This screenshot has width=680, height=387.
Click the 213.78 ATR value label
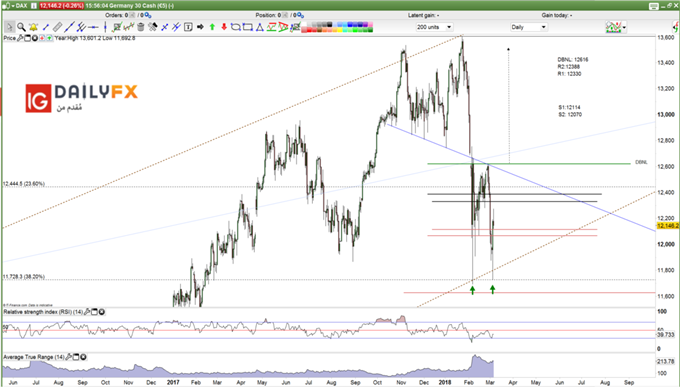tap(666, 361)
